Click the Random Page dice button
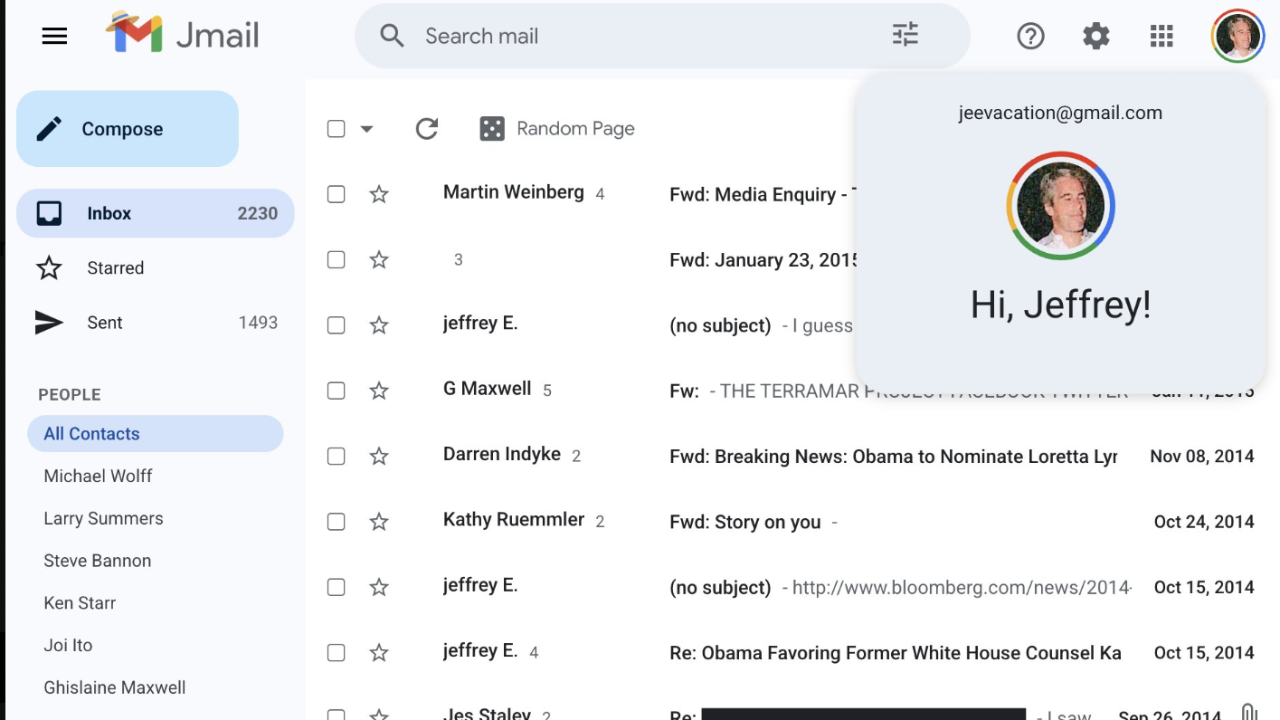The image size is (1280, 720). (558, 129)
